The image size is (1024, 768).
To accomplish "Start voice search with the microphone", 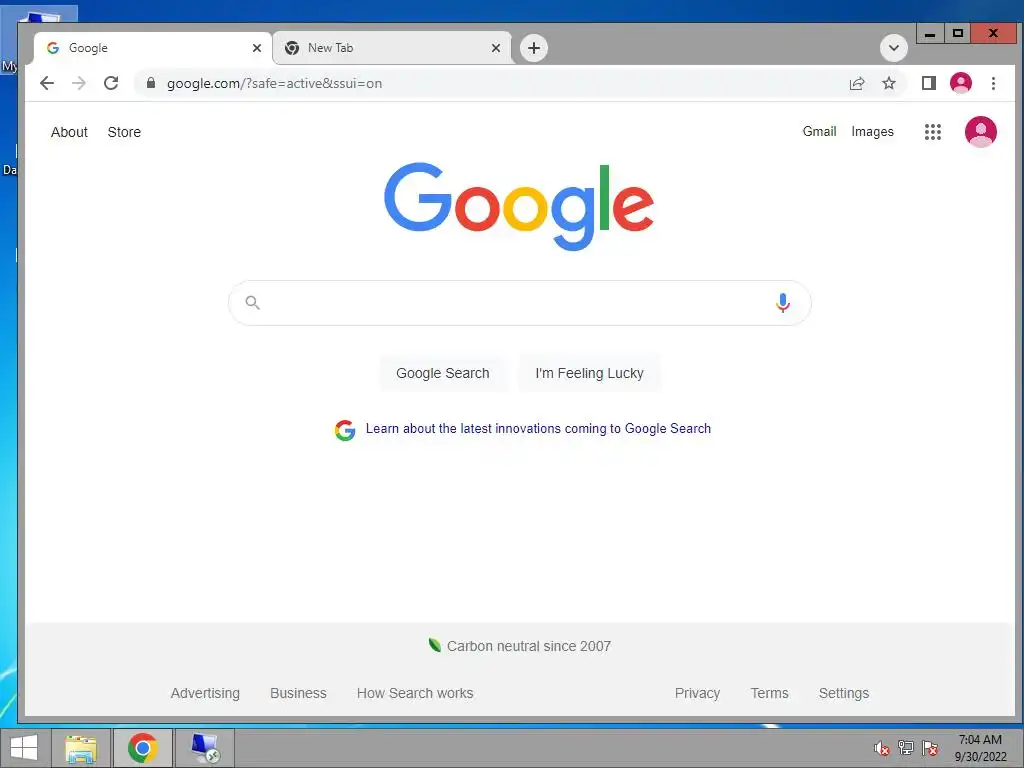I will (782, 302).
